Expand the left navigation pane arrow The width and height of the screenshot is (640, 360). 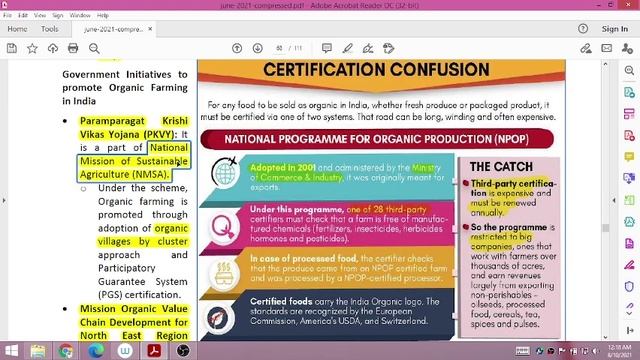click(x=4, y=200)
